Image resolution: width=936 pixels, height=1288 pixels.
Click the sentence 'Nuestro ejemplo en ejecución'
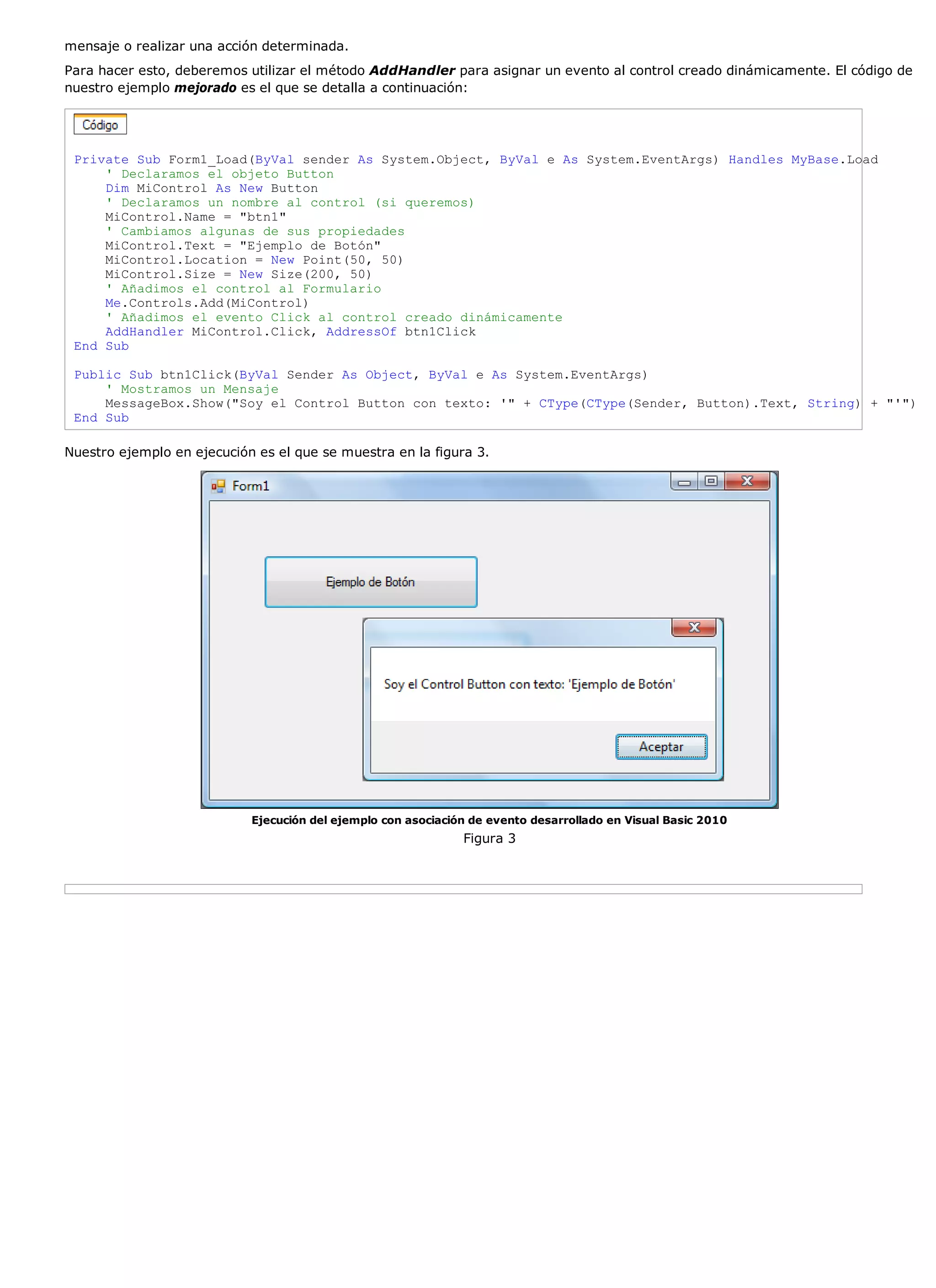pos(277,452)
